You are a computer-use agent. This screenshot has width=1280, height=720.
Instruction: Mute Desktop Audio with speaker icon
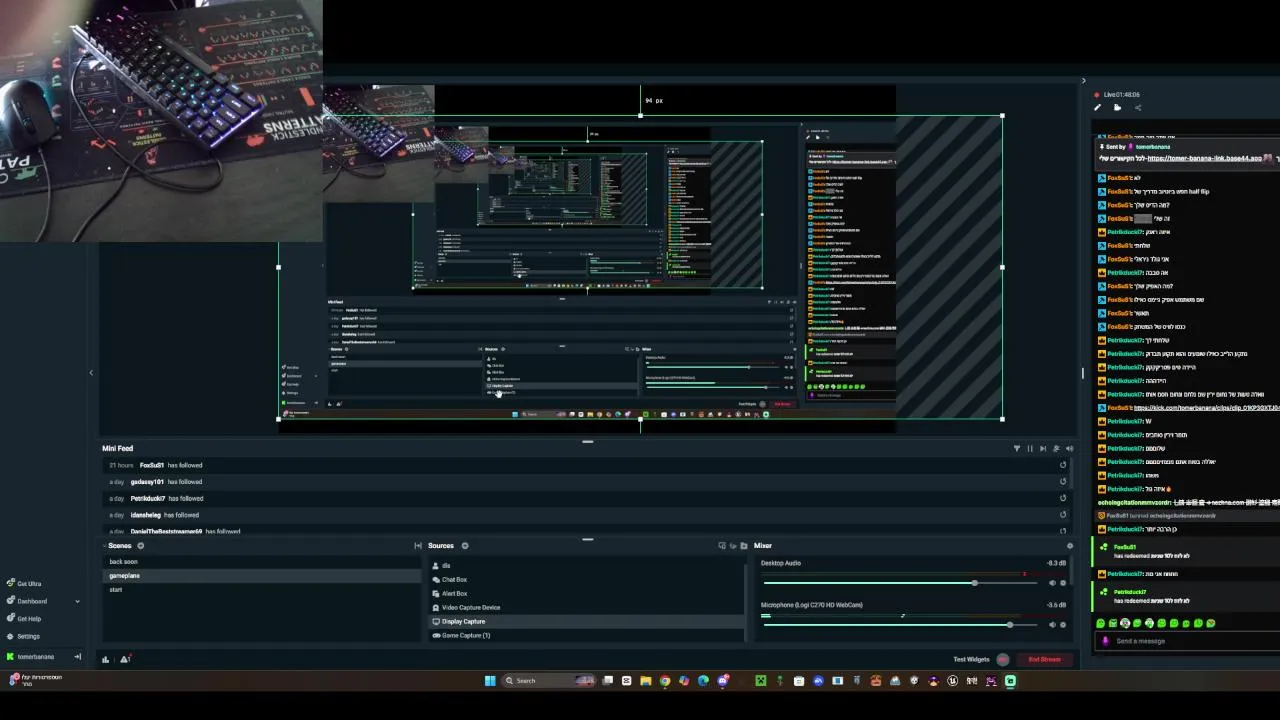tap(1052, 583)
